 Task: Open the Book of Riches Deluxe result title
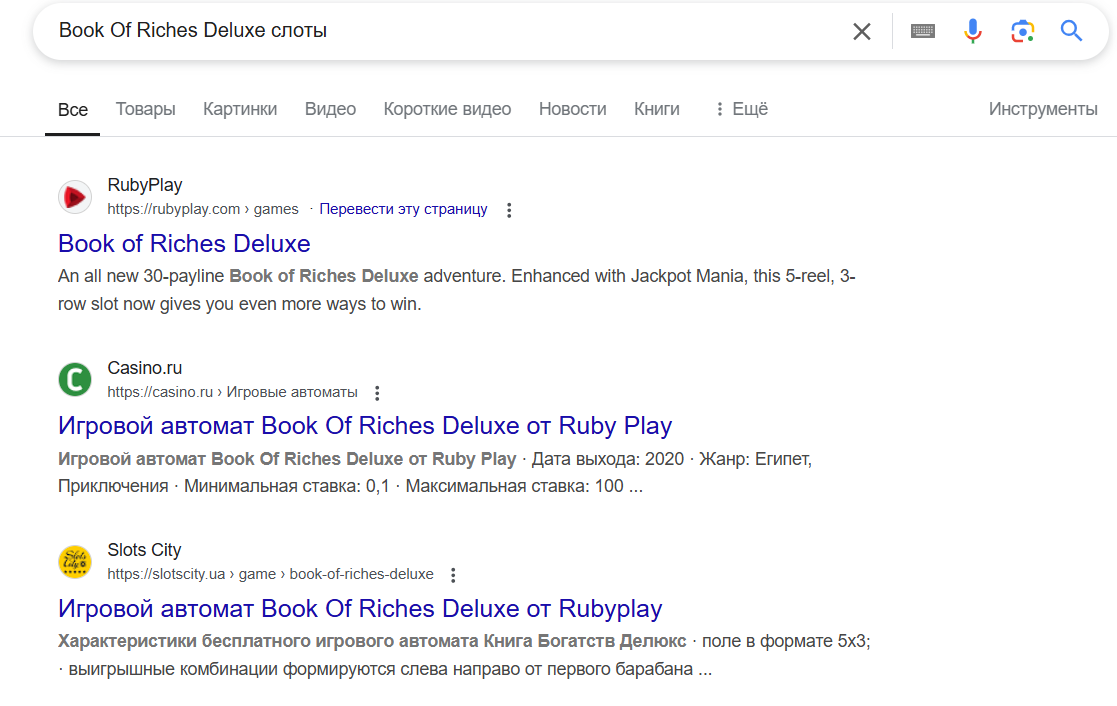pyautogui.click(x=185, y=244)
